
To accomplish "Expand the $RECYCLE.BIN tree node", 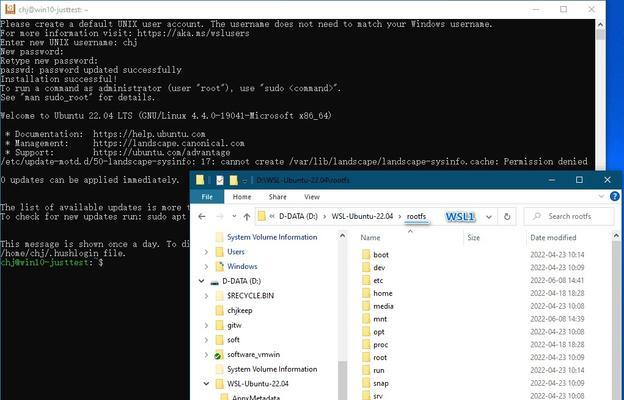I will click(206, 296).
